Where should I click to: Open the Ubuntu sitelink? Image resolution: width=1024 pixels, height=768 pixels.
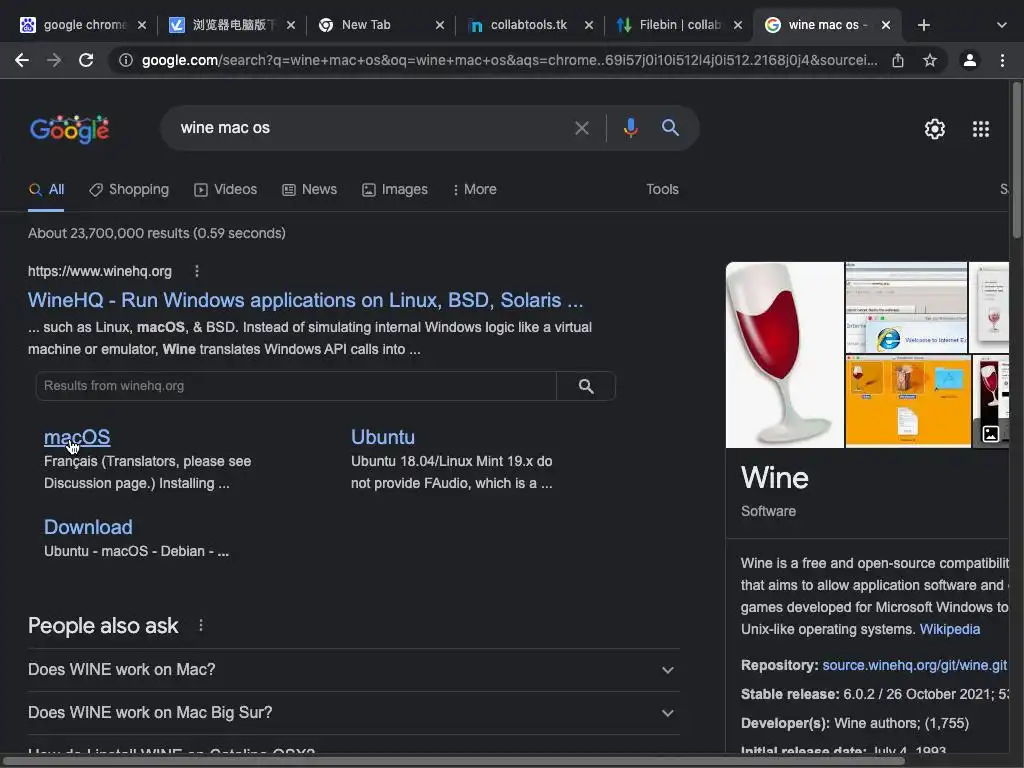(x=383, y=437)
